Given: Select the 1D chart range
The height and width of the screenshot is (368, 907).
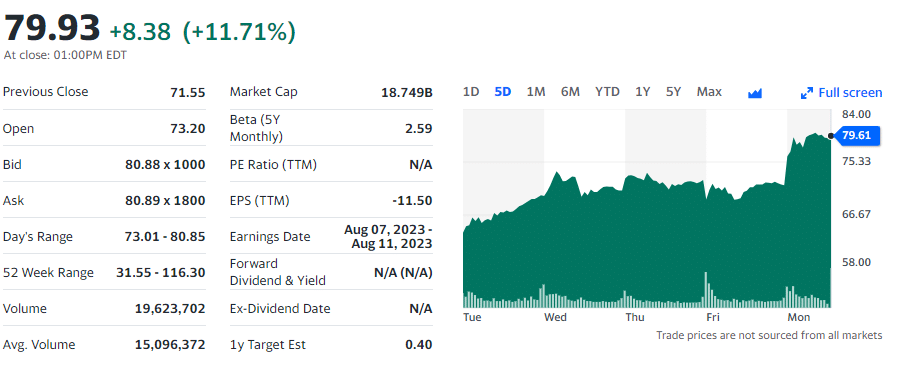Looking at the screenshot, I should [x=471, y=92].
